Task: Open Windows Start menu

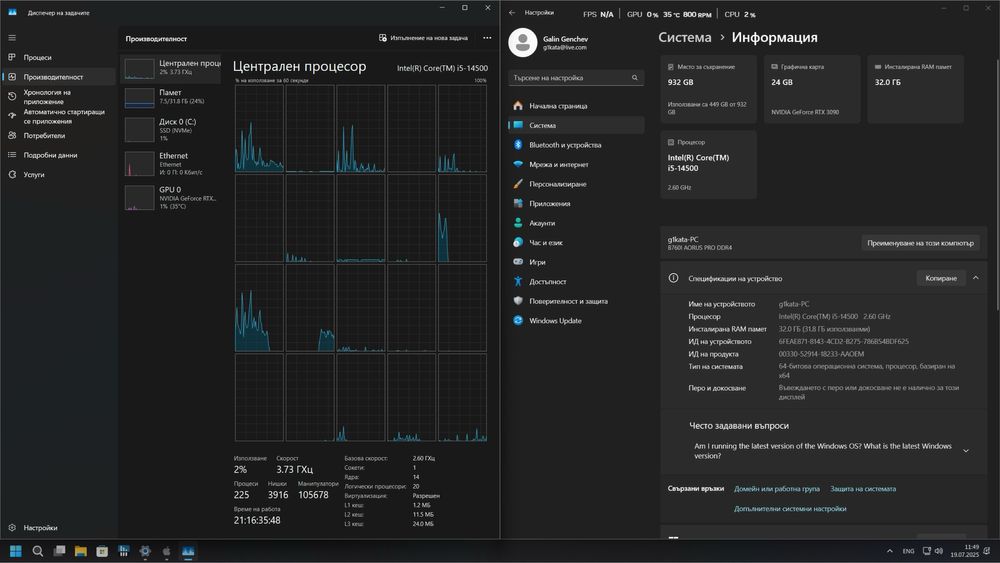Action: click(16, 551)
